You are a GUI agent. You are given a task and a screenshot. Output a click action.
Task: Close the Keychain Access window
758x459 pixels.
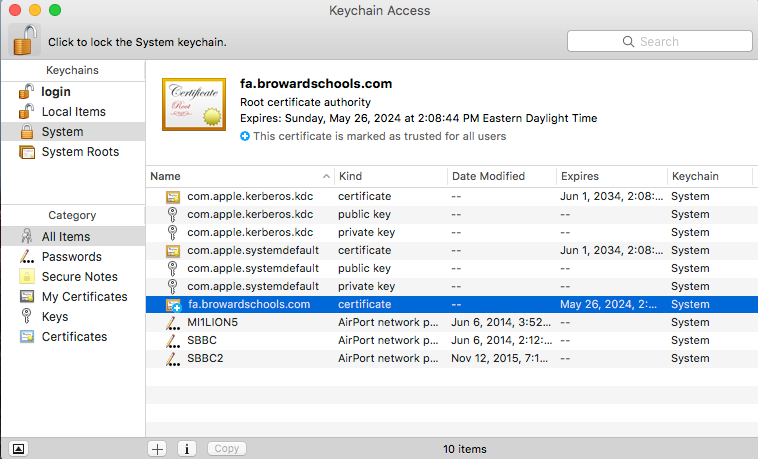pyautogui.click(x=15, y=10)
